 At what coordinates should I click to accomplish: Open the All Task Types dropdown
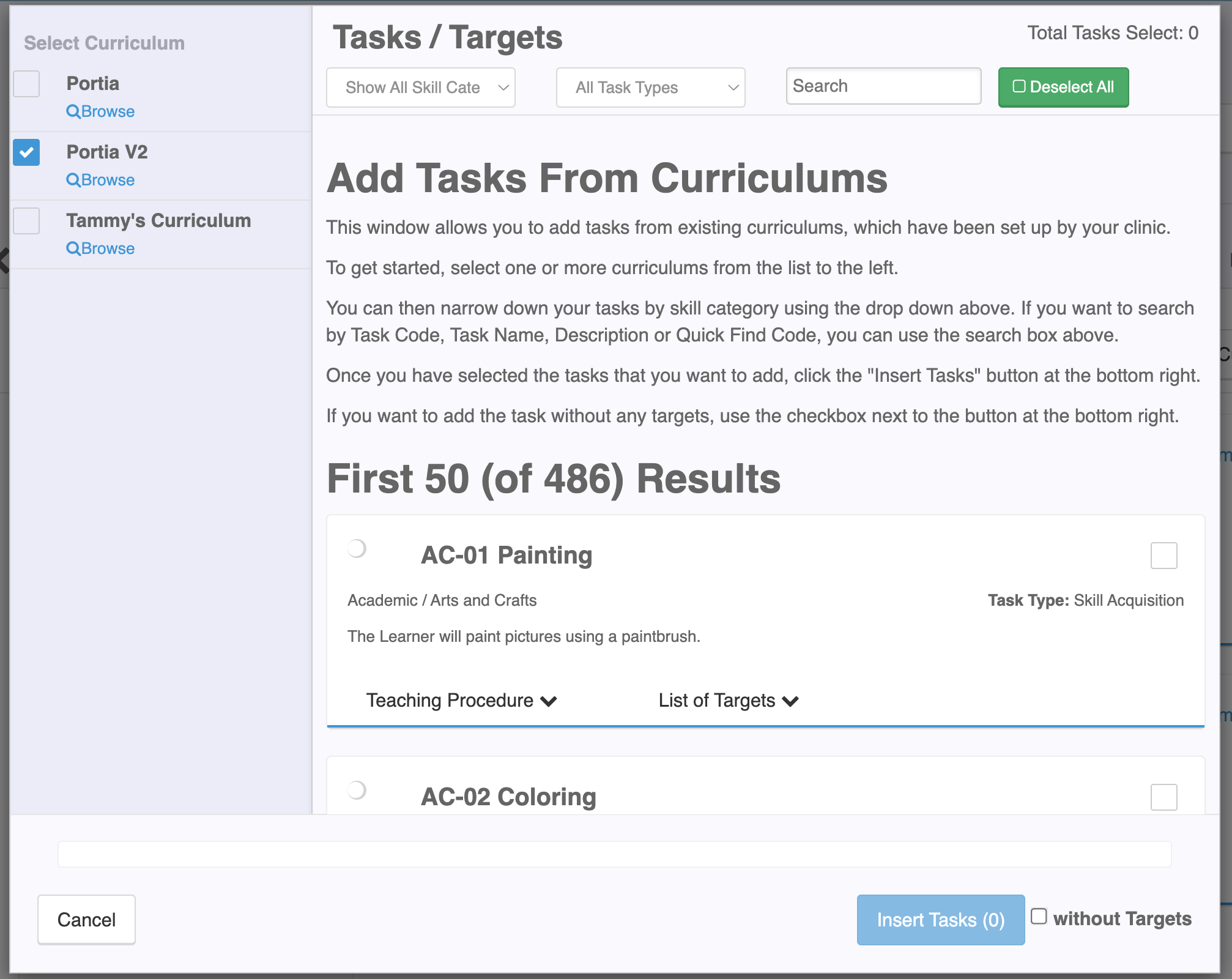tap(650, 87)
